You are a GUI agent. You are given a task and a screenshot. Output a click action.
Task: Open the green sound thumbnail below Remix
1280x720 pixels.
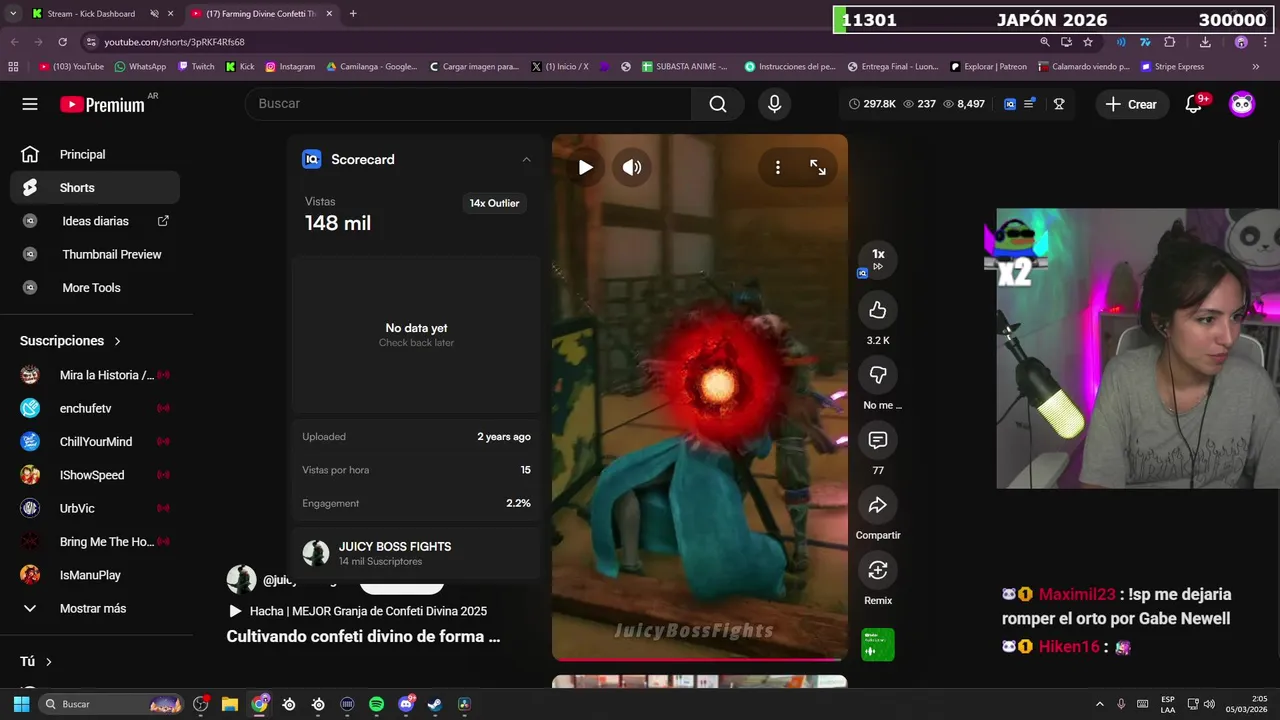878,645
